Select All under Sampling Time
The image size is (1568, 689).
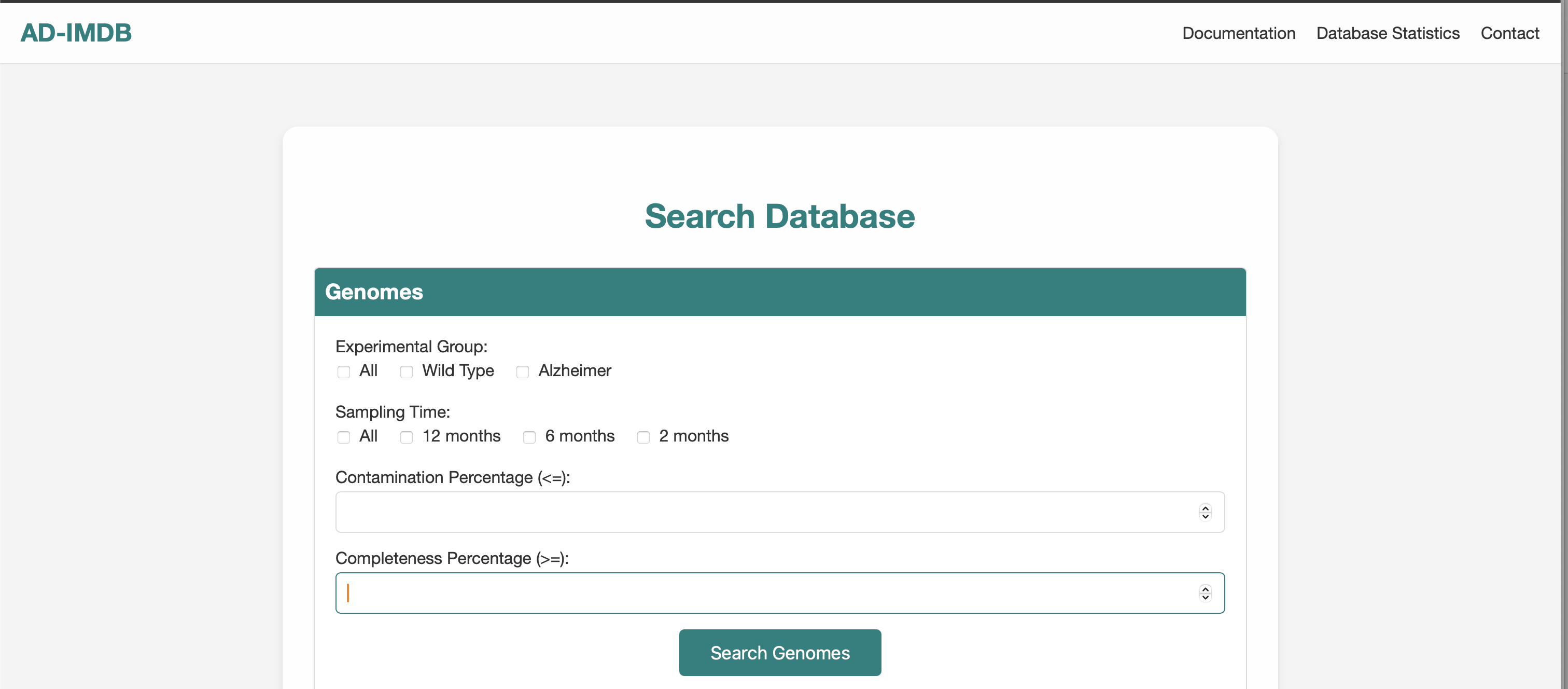pyautogui.click(x=343, y=437)
